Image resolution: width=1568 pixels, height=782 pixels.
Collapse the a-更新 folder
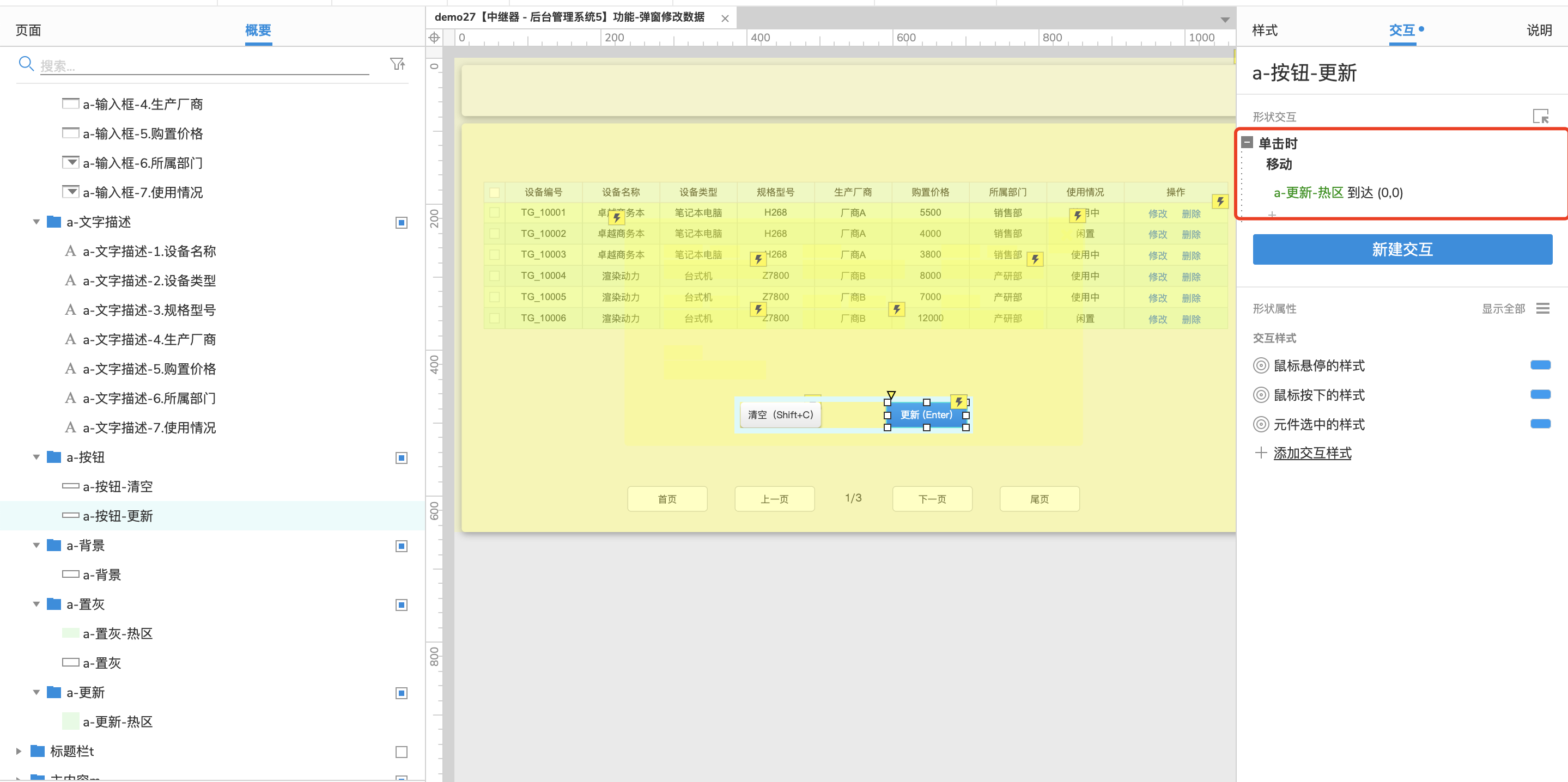(x=37, y=693)
